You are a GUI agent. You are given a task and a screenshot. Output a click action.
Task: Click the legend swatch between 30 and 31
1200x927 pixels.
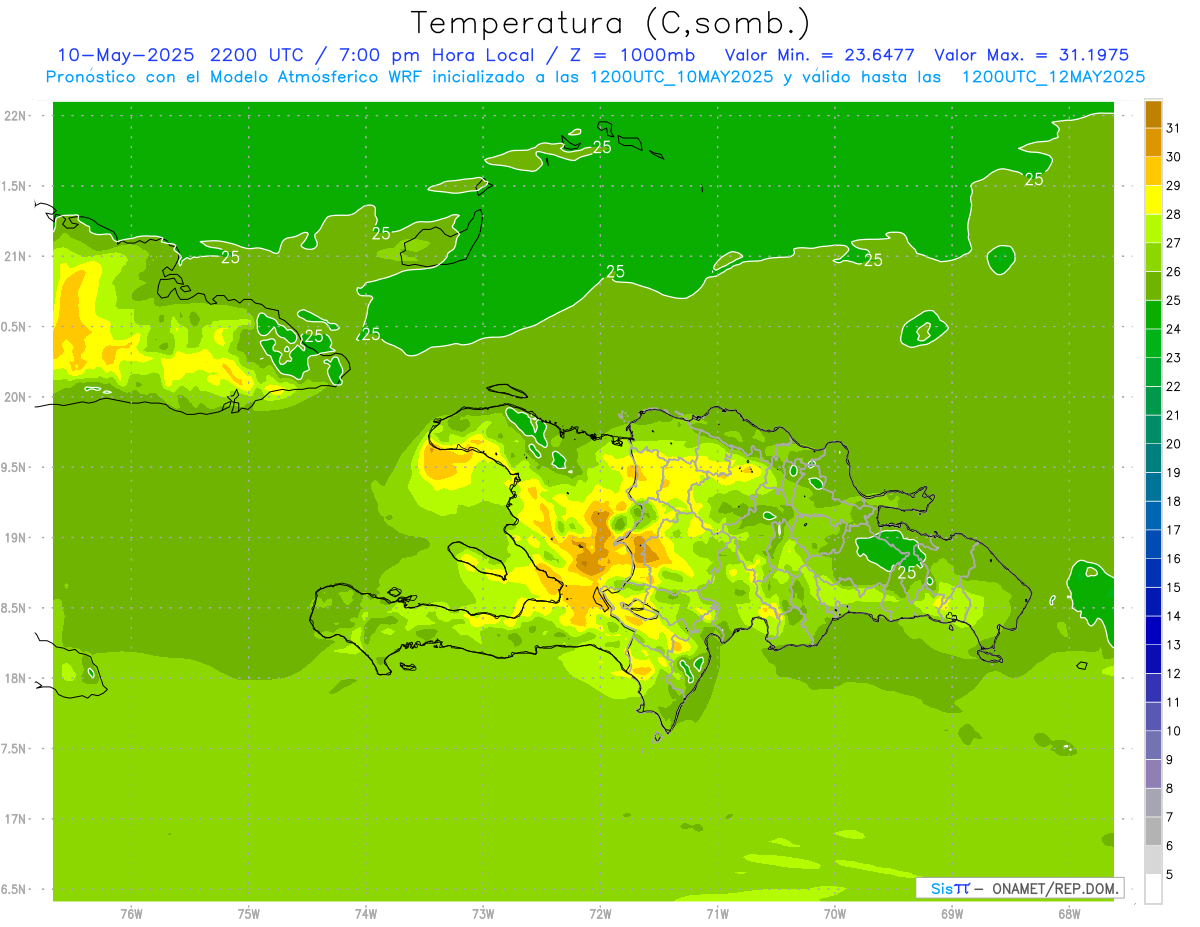tap(1153, 142)
